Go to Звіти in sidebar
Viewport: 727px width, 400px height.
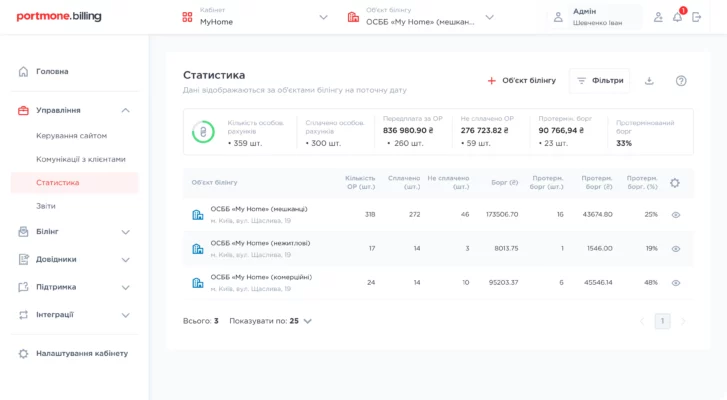click(x=46, y=206)
